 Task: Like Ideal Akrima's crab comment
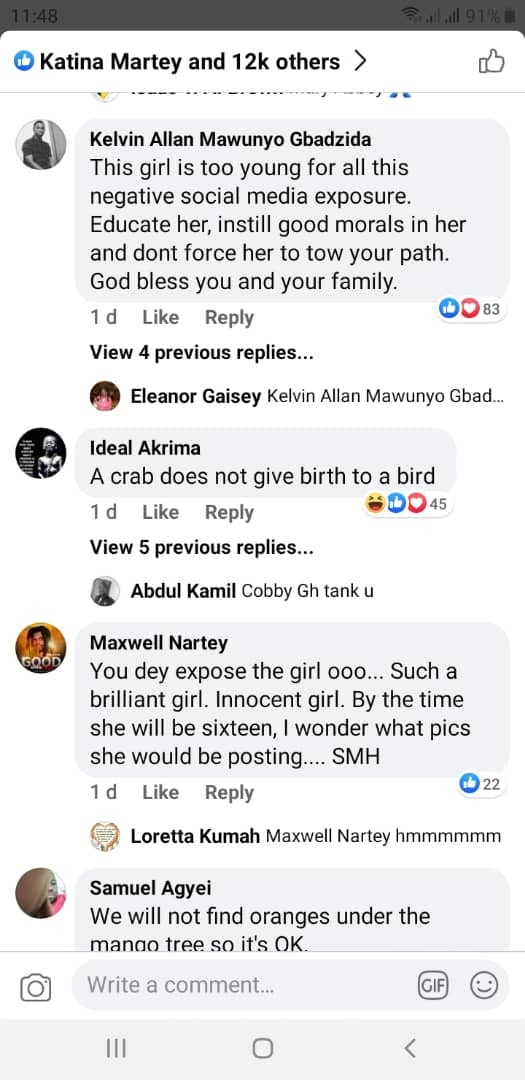coord(161,512)
